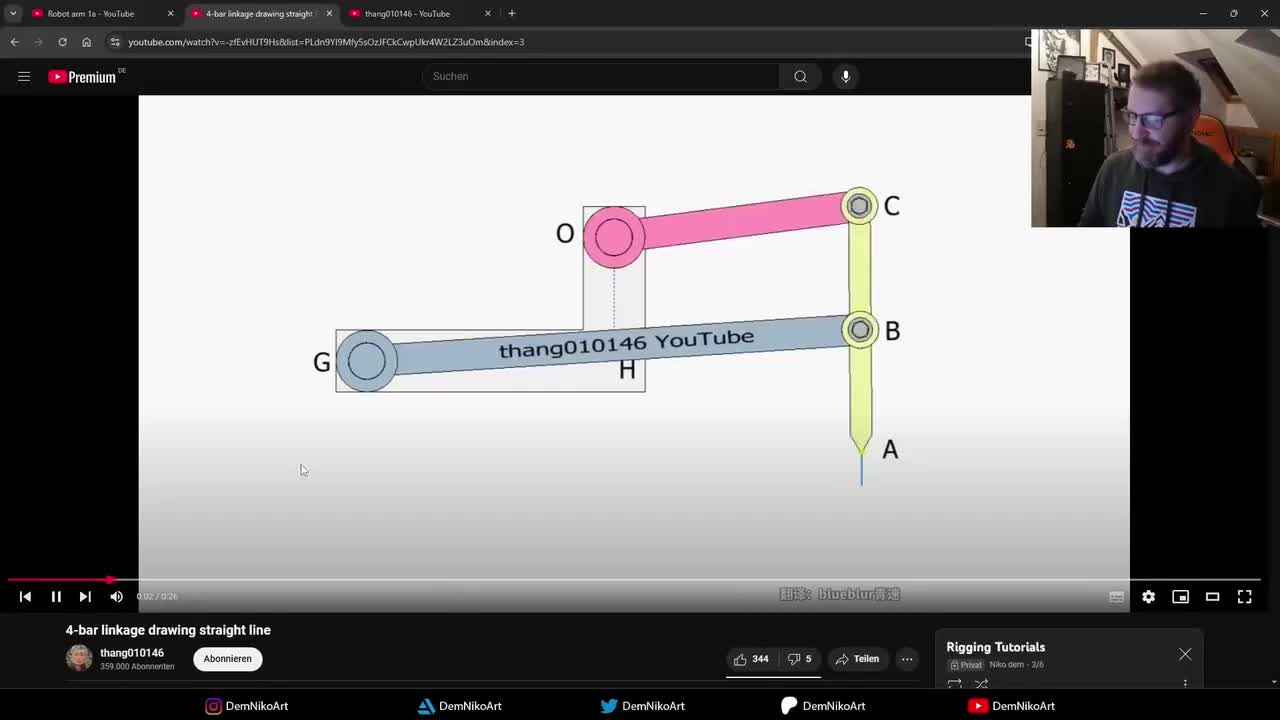Open the playlist options menu

(x=1185, y=684)
